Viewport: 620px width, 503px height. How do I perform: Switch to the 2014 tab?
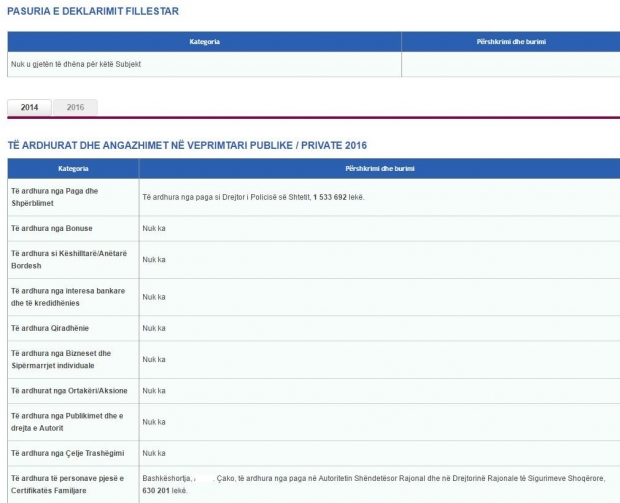[x=29, y=107]
